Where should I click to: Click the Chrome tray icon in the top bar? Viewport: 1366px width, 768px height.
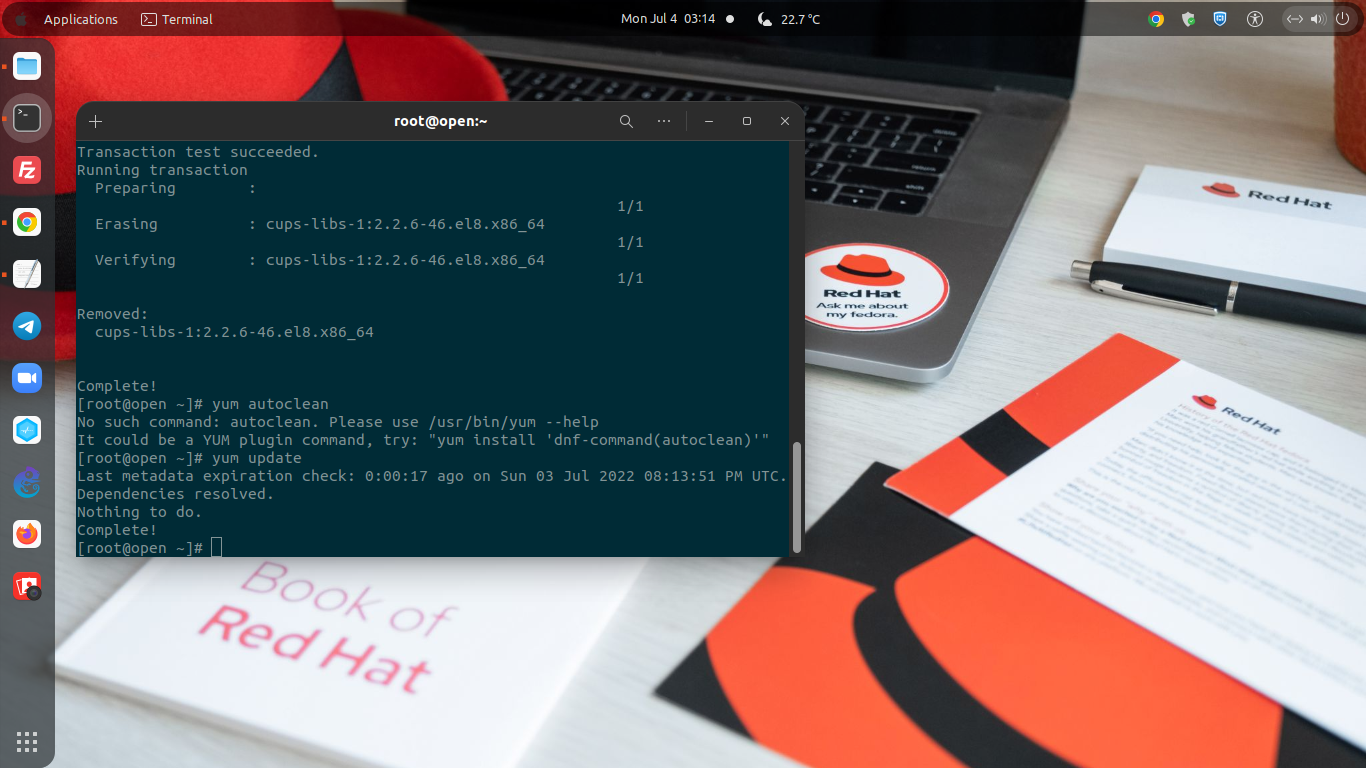click(x=1156, y=19)
